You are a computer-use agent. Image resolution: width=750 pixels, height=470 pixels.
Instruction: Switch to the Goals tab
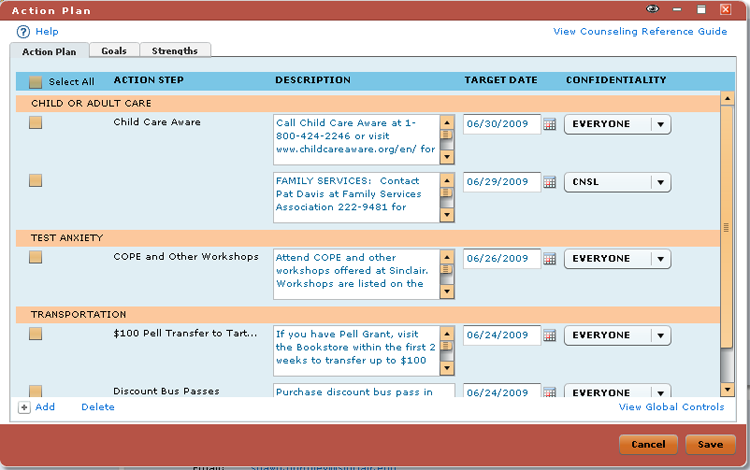point(114,50)
